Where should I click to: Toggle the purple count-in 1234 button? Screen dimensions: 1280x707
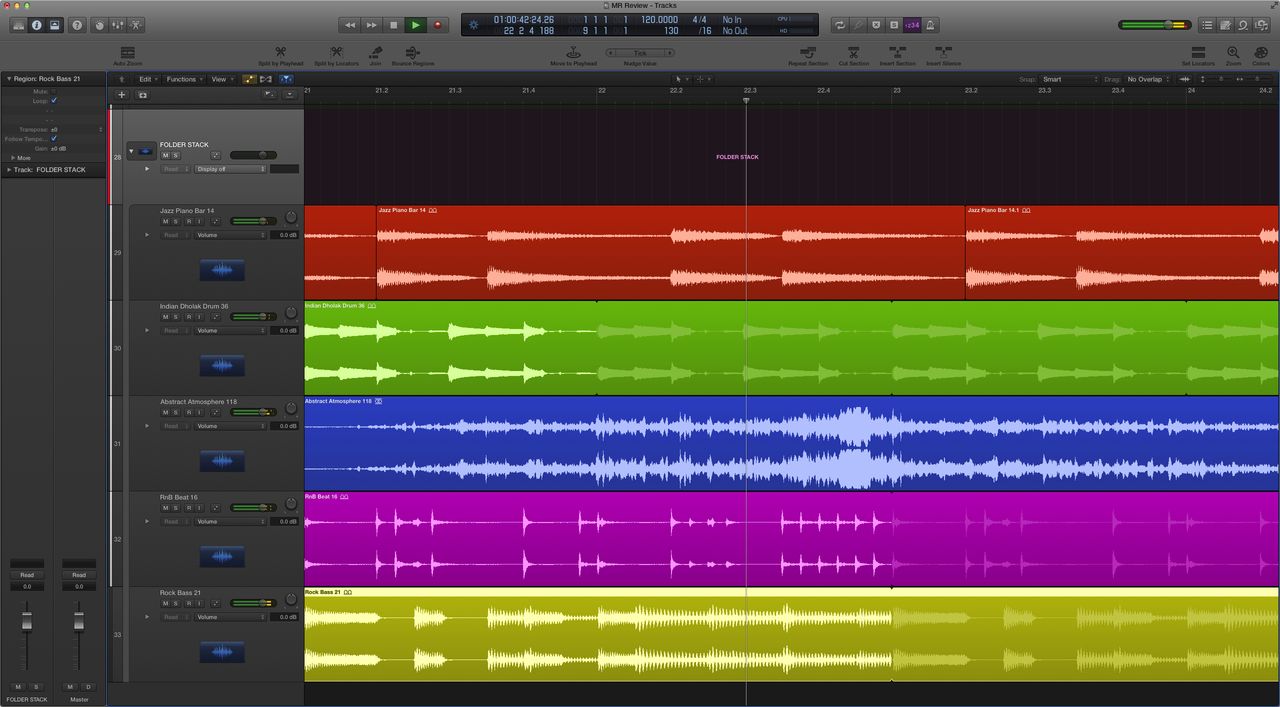point(912,24)
